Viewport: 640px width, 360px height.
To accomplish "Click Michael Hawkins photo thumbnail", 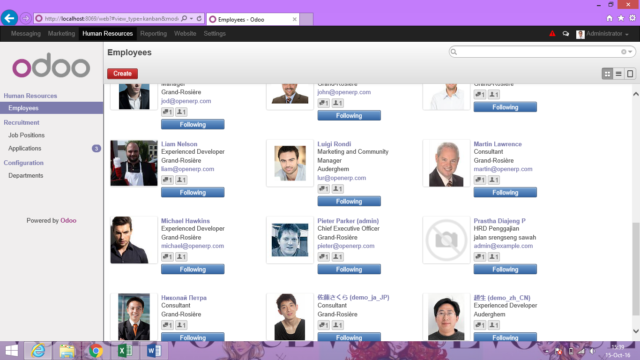I will tap(133, 240).
